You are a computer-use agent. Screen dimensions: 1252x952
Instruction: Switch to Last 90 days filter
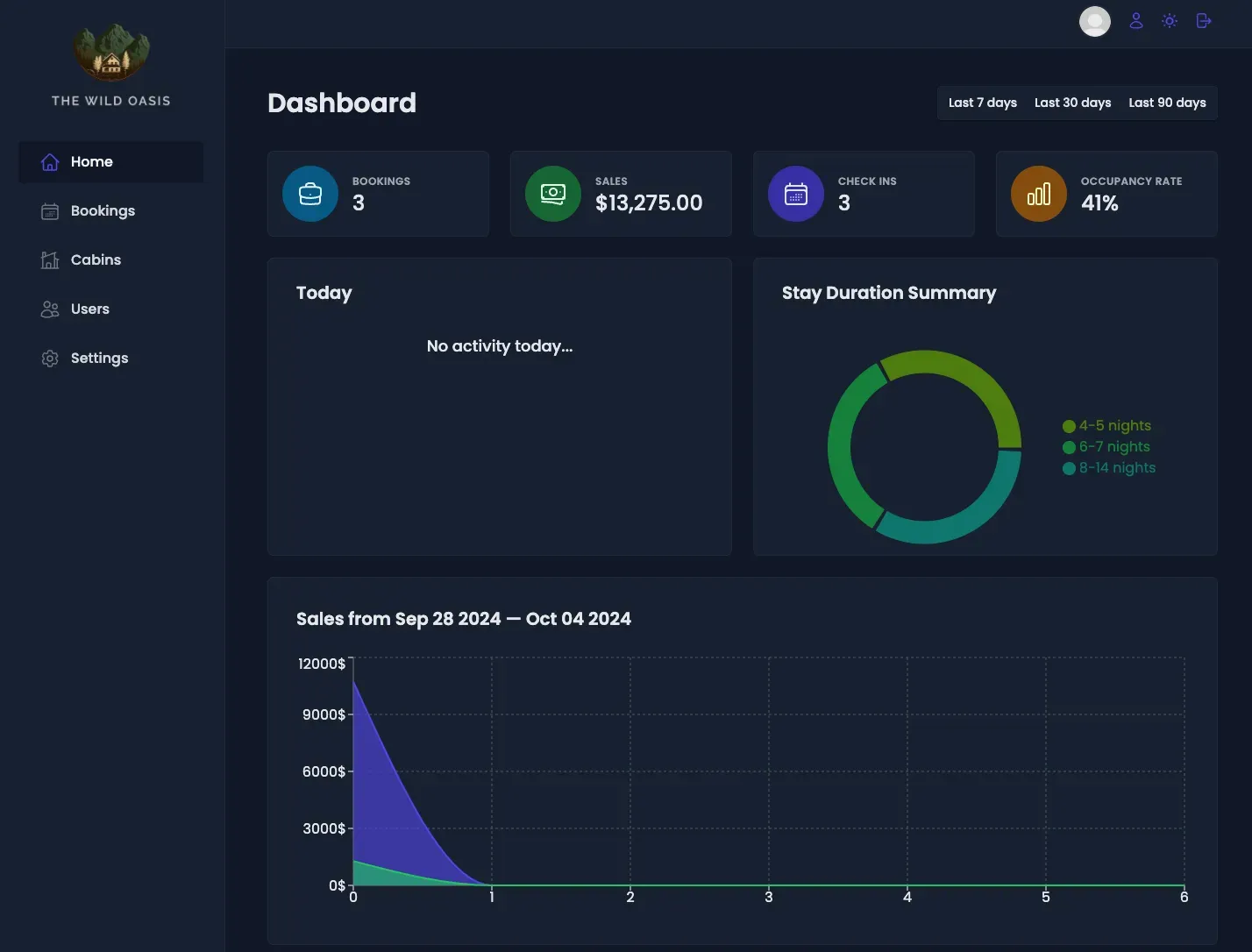tap(1167, 103)
